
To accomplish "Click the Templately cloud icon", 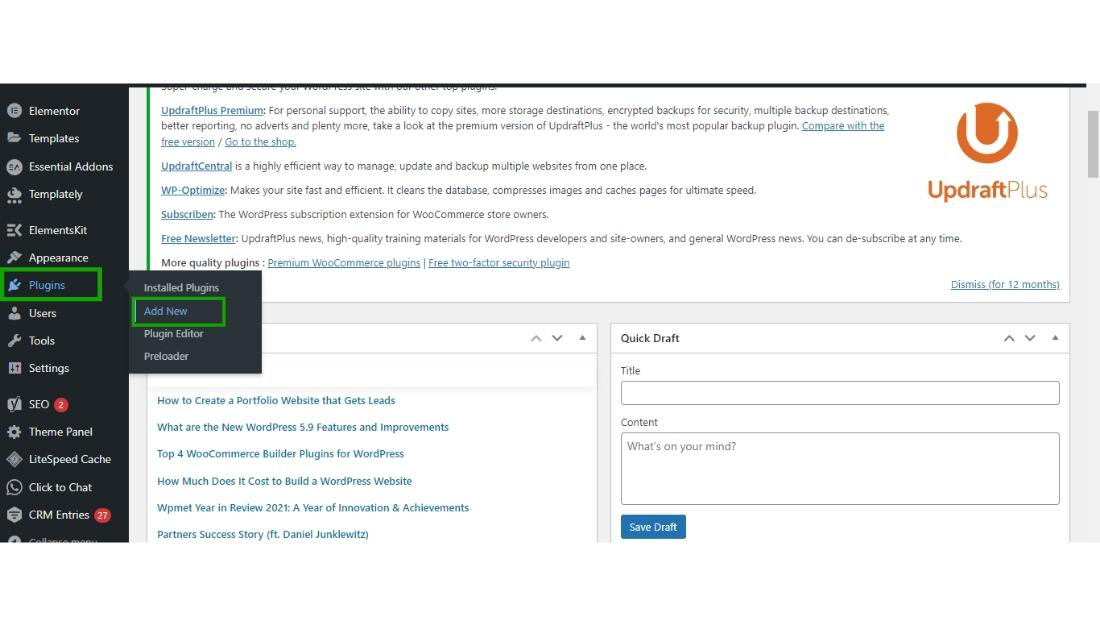I will [14, 194].
